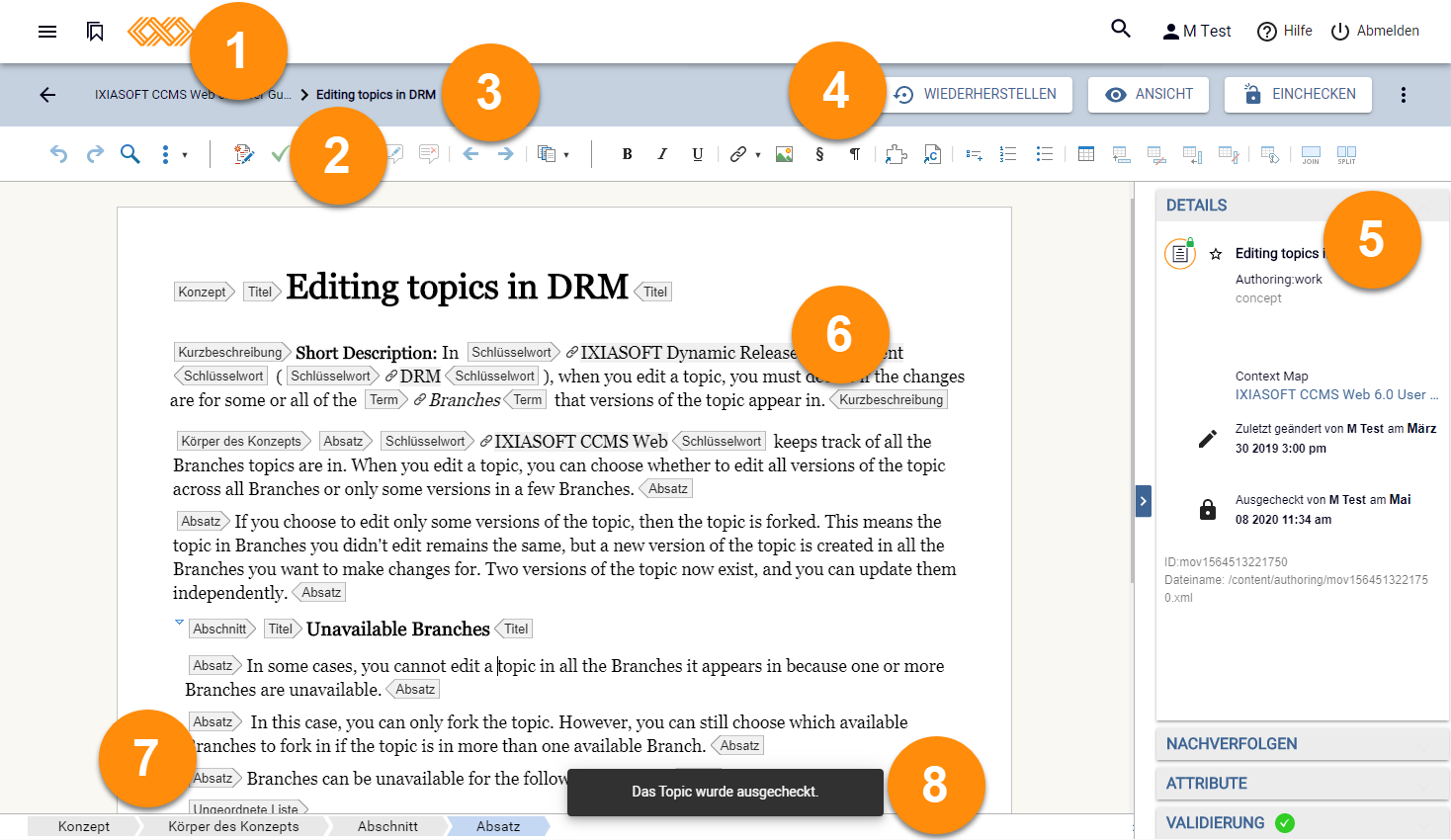
Task: Open the hamburger main menu
Action: pos(47,32)
